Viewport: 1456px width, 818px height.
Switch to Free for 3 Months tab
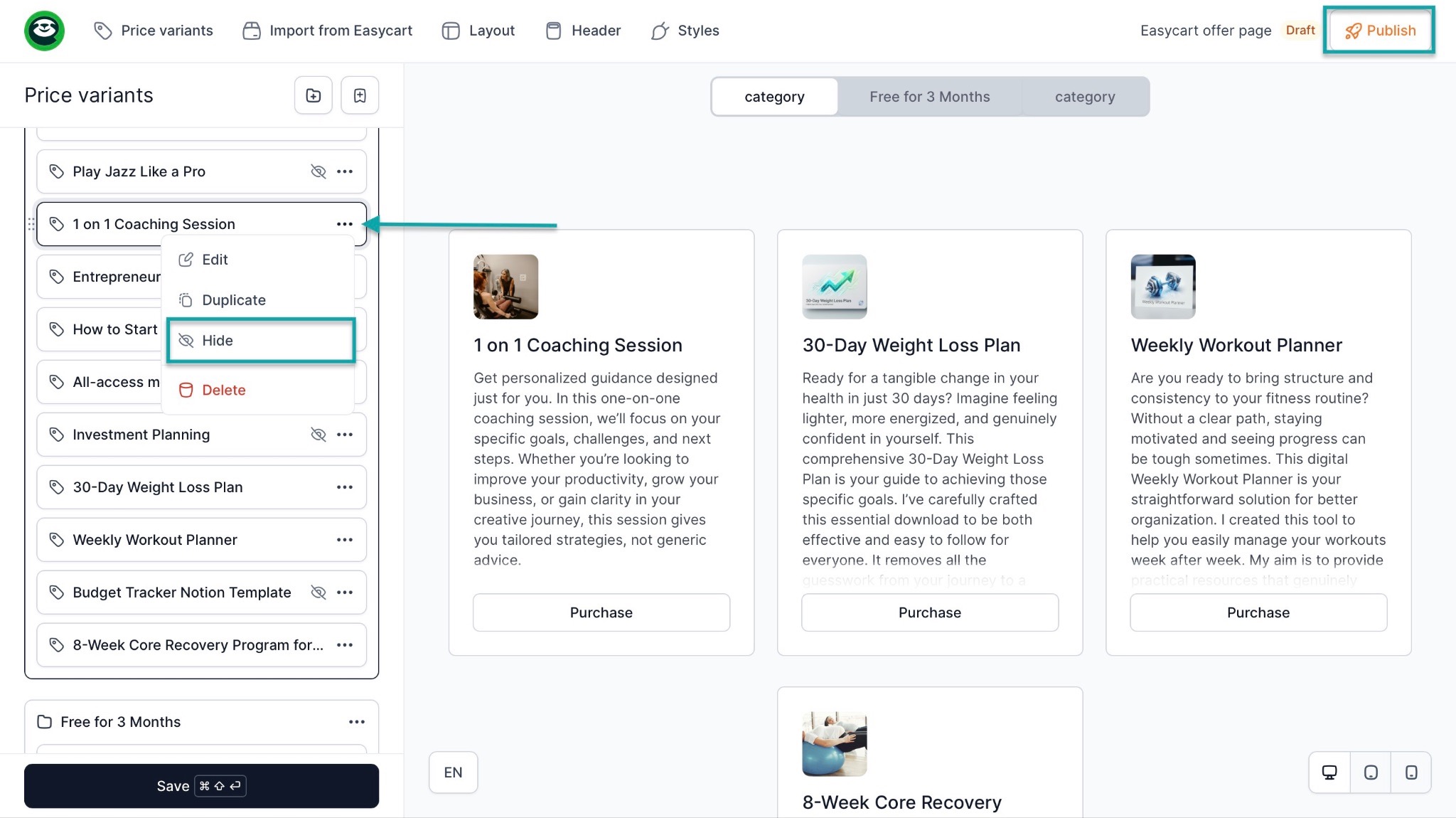[x=929, y=97]
